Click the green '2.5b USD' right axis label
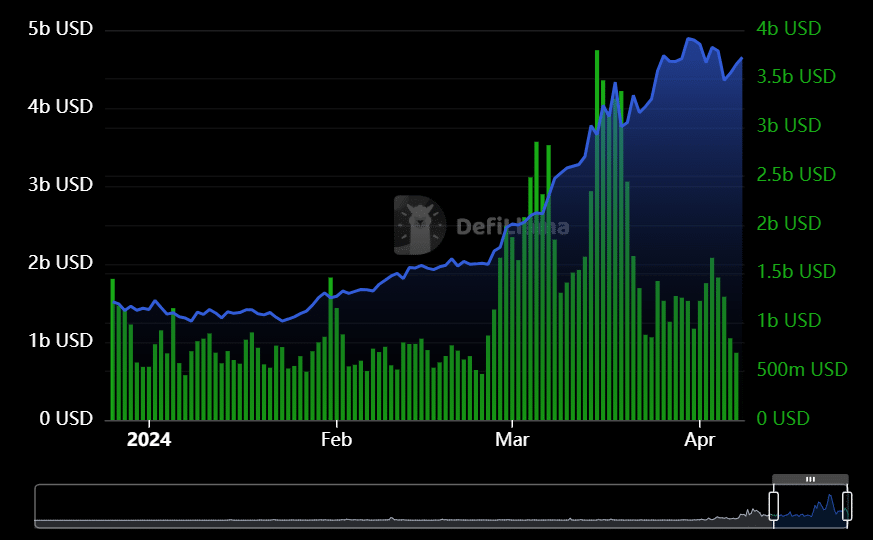This screenshot has width=873, height=540. tap(796, 174)
